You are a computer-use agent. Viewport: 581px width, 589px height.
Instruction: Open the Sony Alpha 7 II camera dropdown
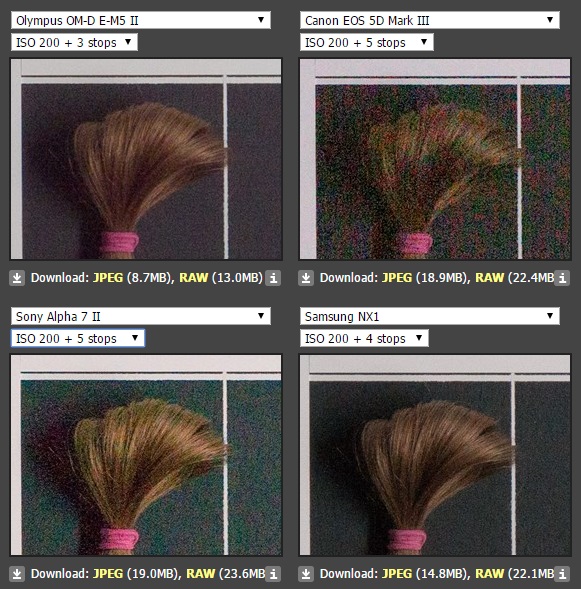tap(141, 316)
